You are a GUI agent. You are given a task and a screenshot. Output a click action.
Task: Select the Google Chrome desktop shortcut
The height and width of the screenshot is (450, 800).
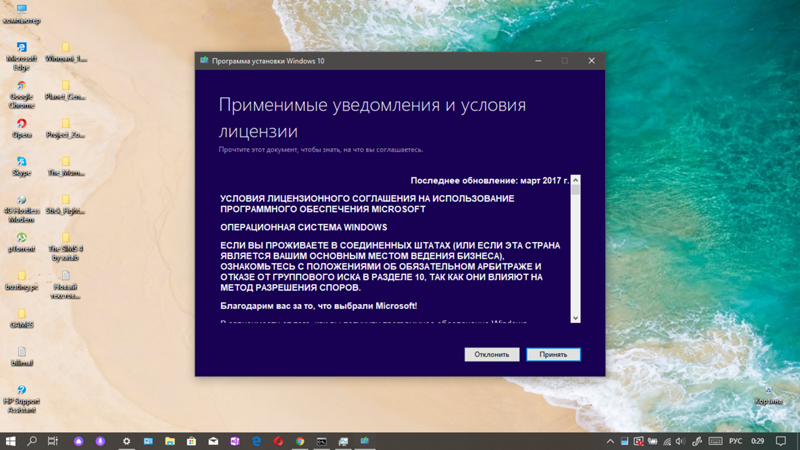[21, 94]
